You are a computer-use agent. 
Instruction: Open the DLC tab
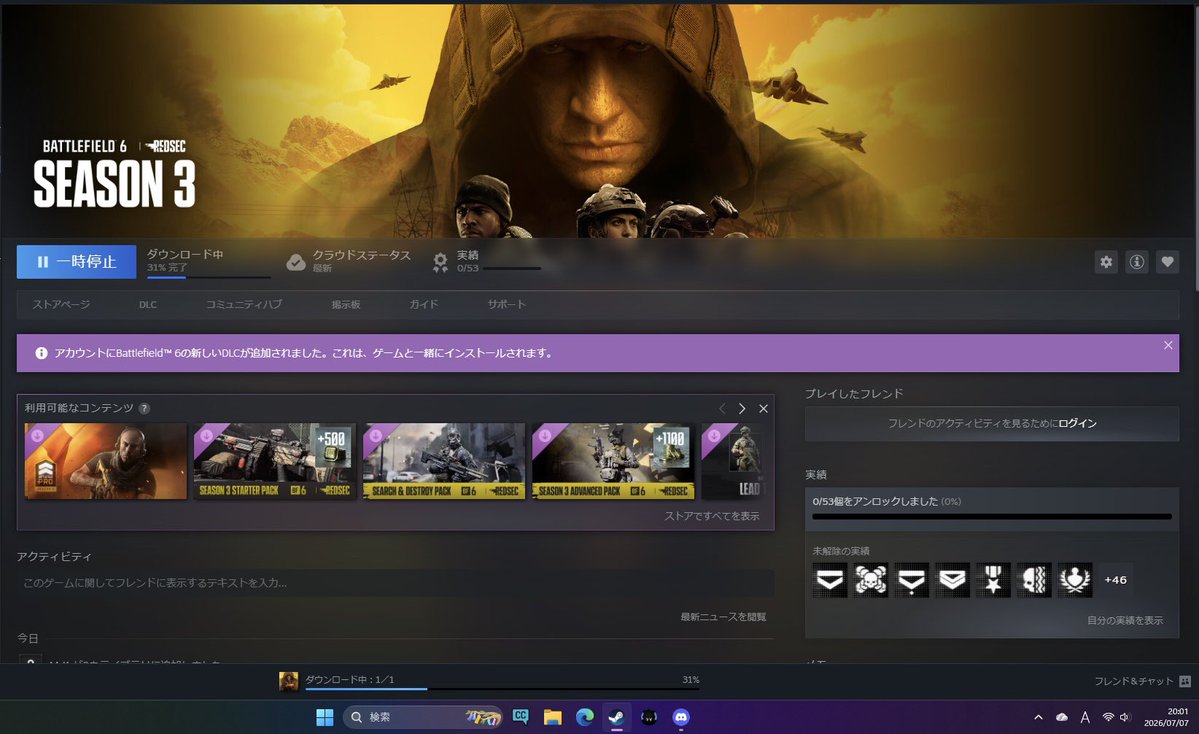coord(148,304)
